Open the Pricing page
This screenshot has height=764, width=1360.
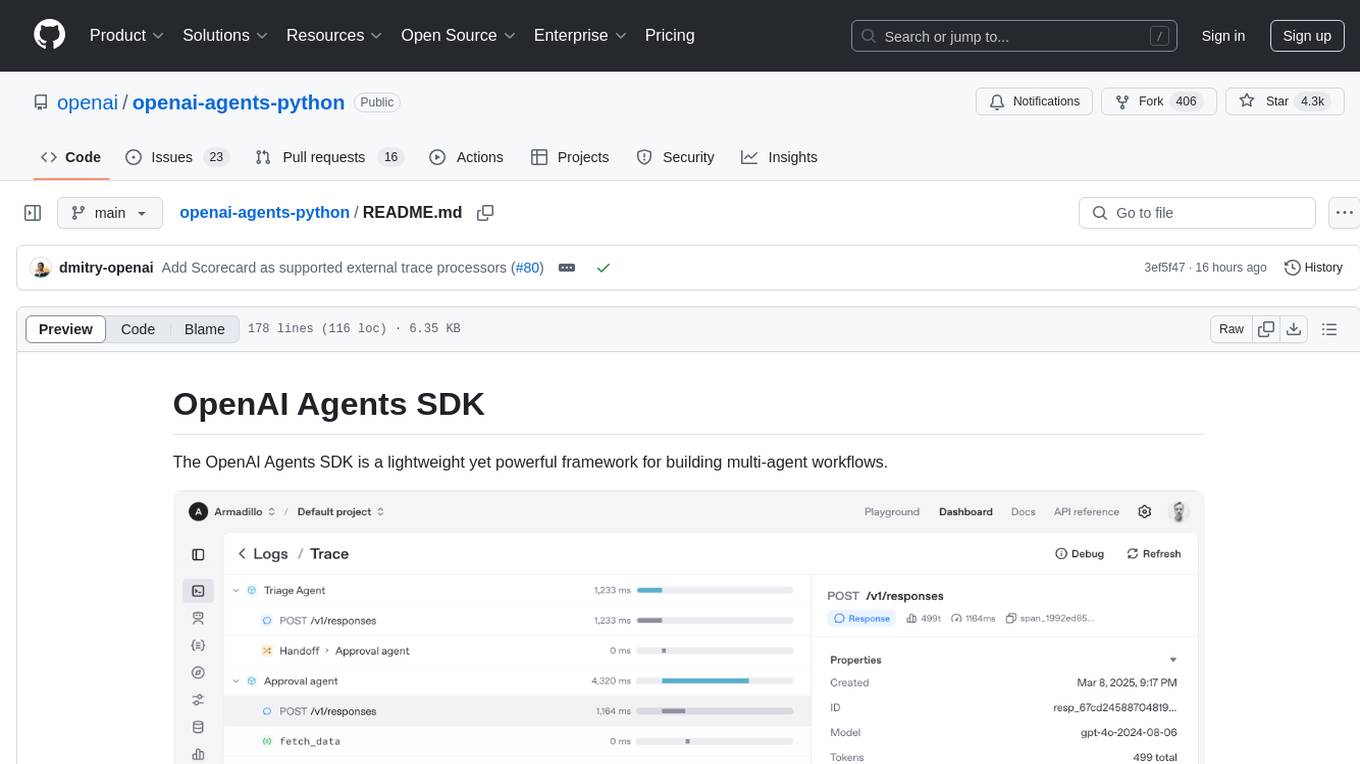click(x=670, y=35)
